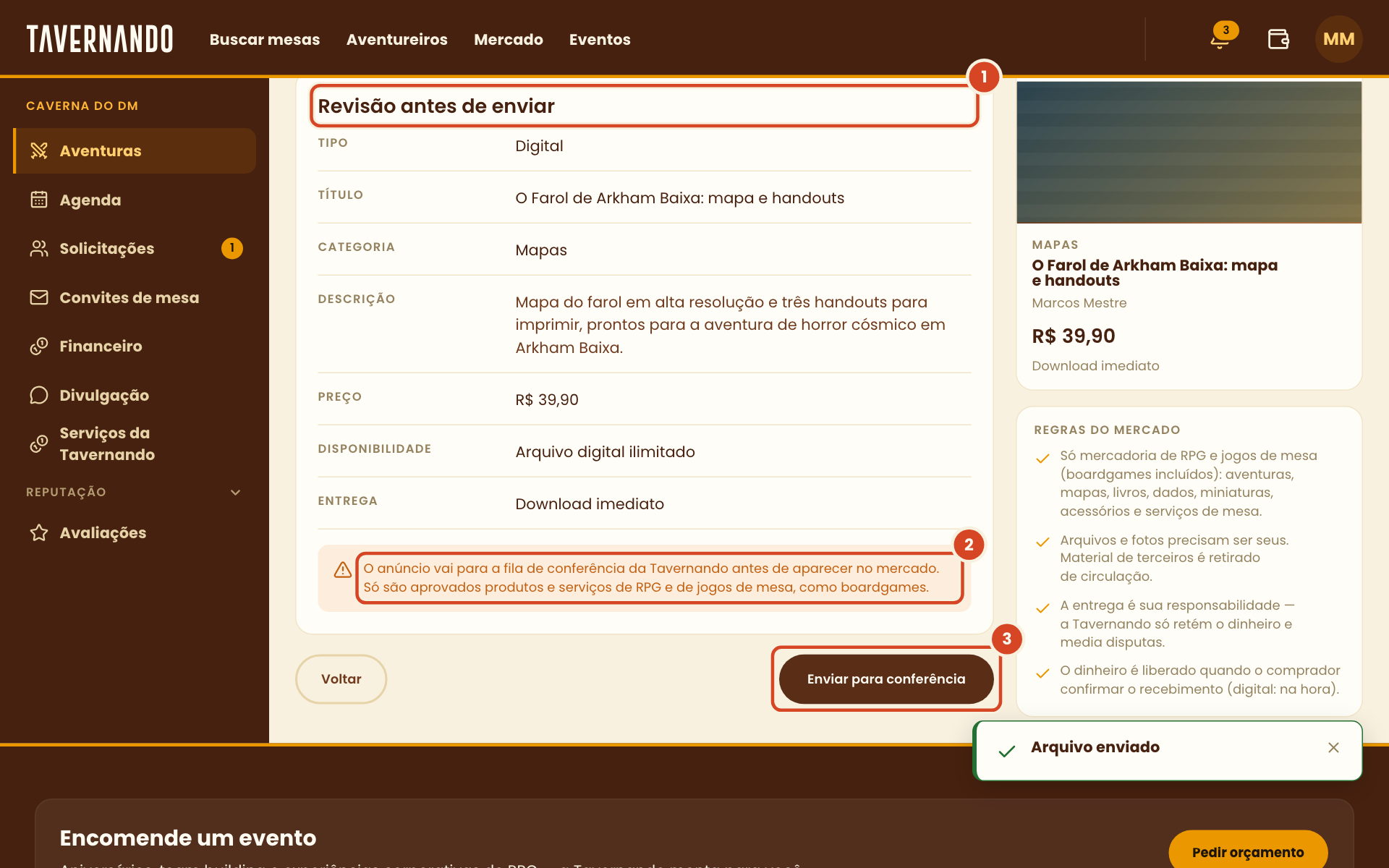The width and height of the screenshot is (1389, 868).
Task: Click the rule about Arquivos e fotos
Action: point(1174,558)
